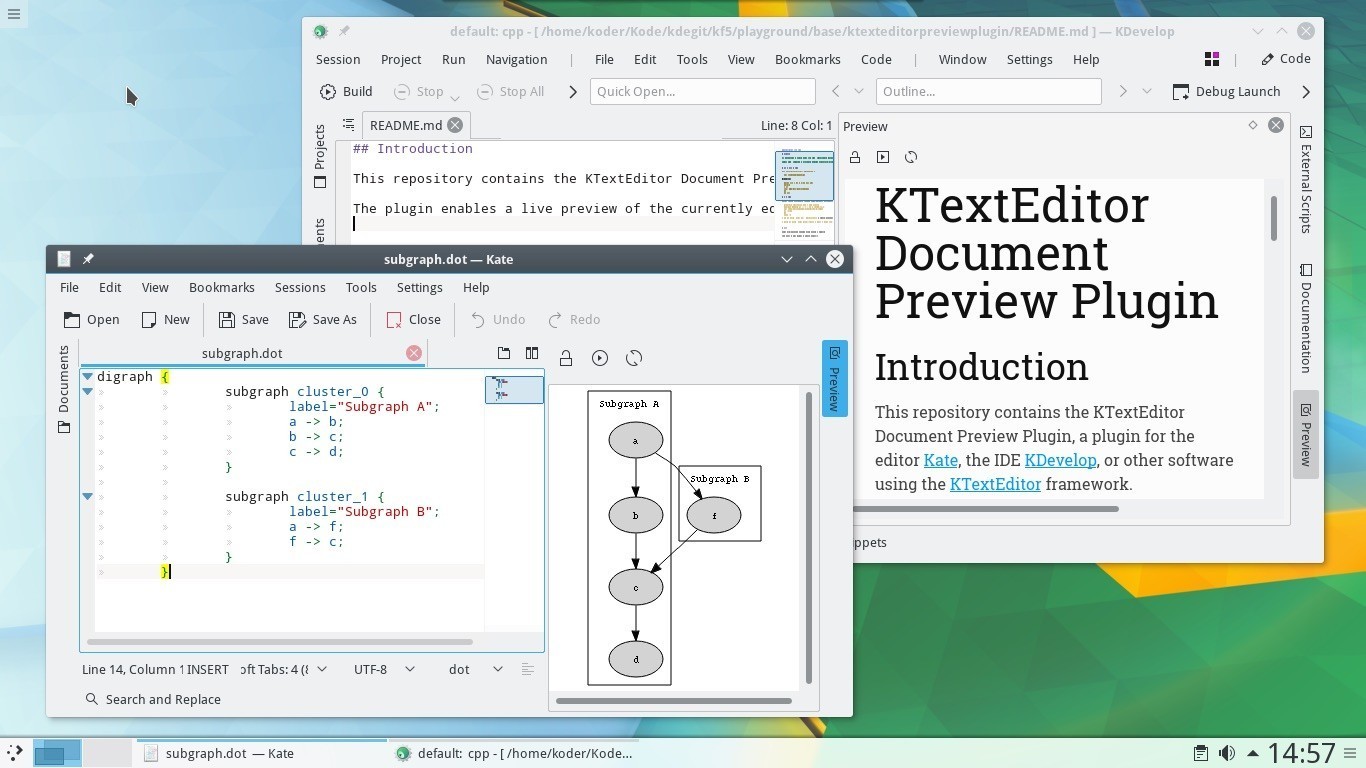Run the preview with the play icon in Kate

tap(600, 357)
